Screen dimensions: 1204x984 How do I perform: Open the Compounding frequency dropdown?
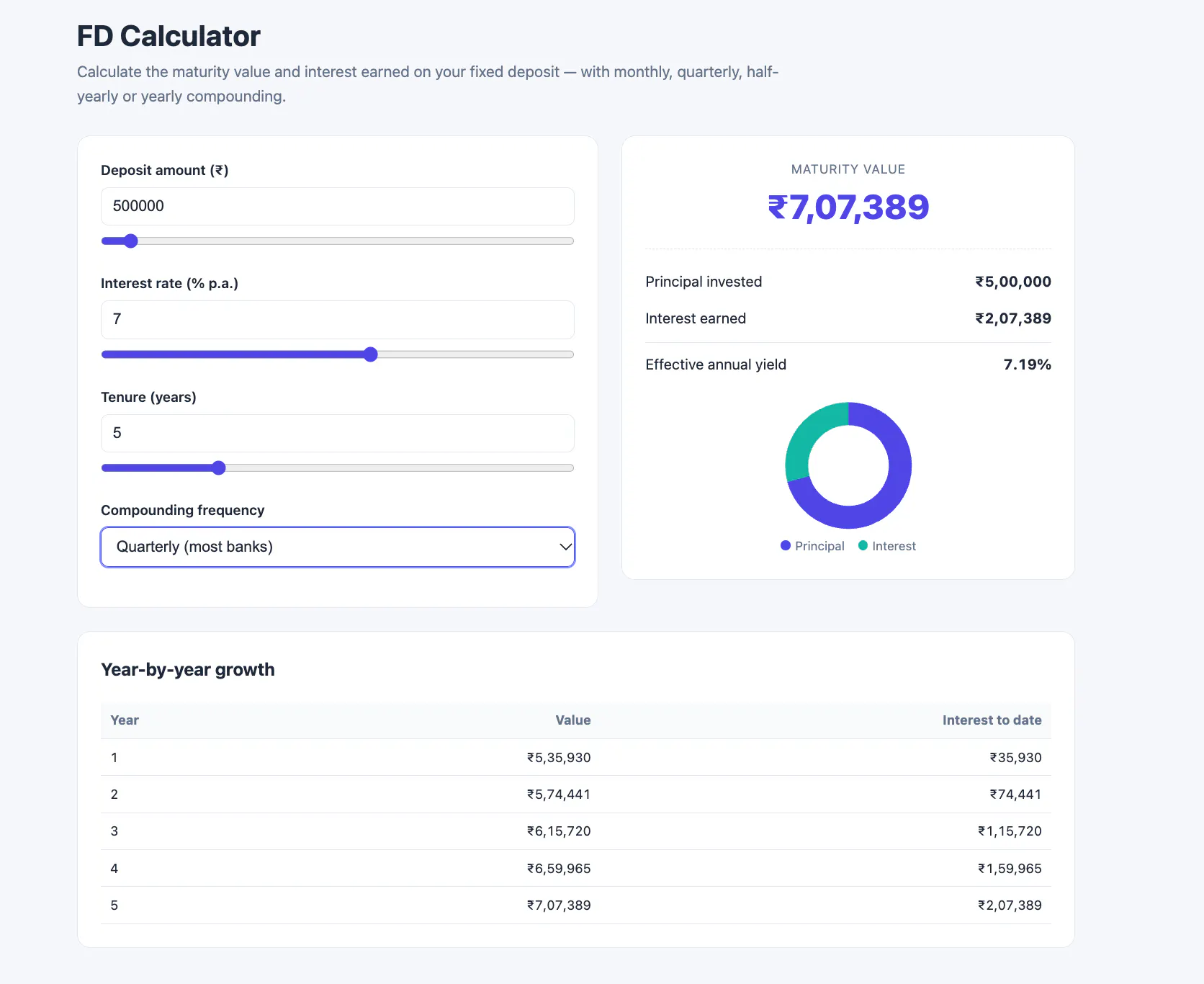coord(337,547)
